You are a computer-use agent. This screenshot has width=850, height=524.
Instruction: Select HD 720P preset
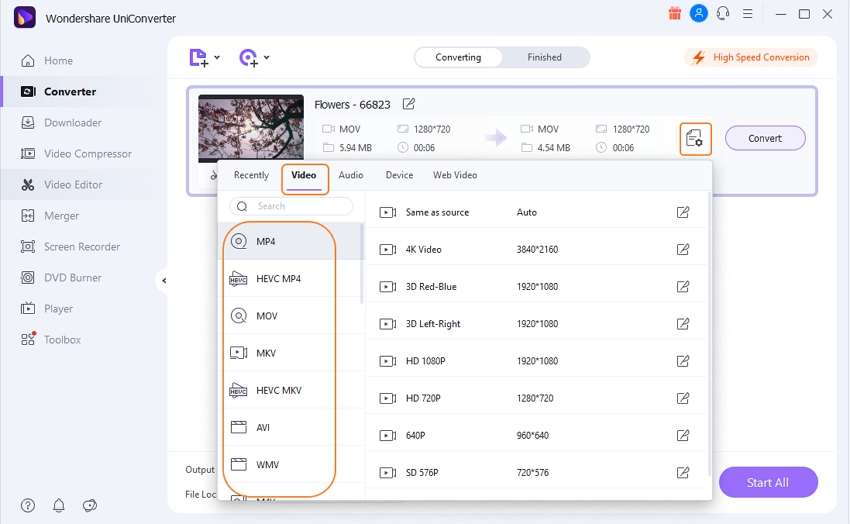pos(537,398)
